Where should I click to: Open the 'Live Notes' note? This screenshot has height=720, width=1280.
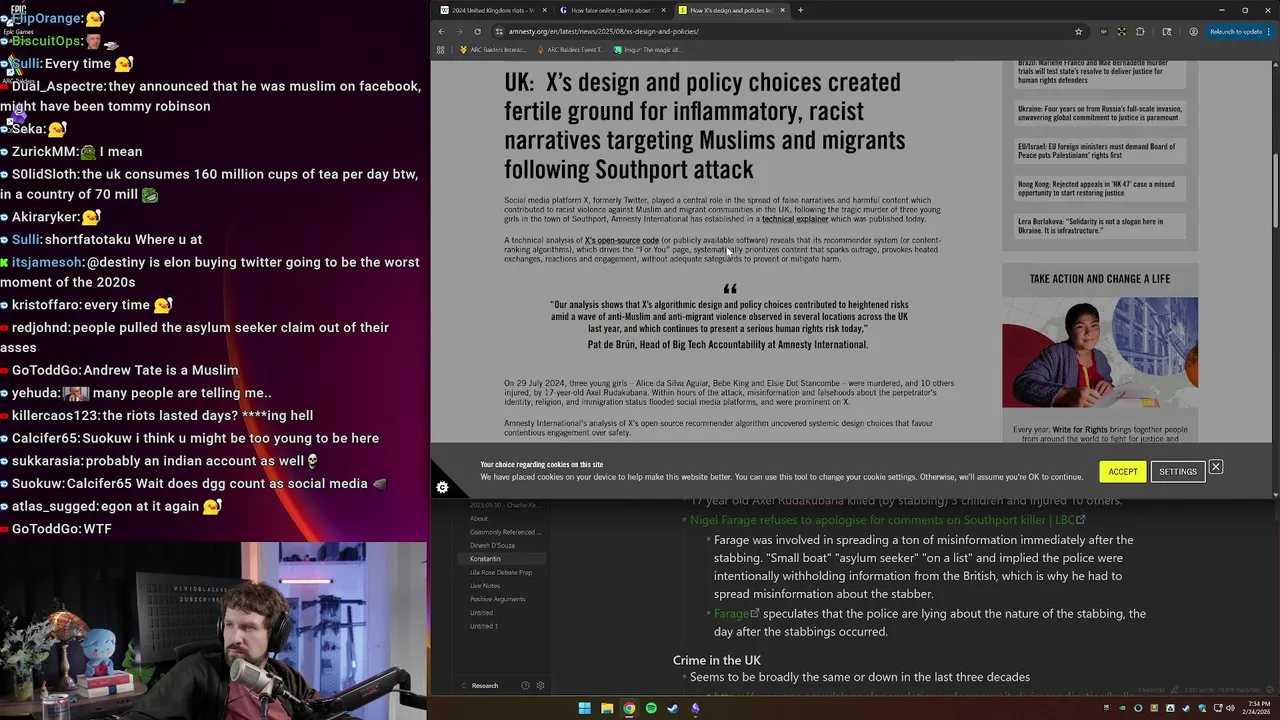click(485, 586)
